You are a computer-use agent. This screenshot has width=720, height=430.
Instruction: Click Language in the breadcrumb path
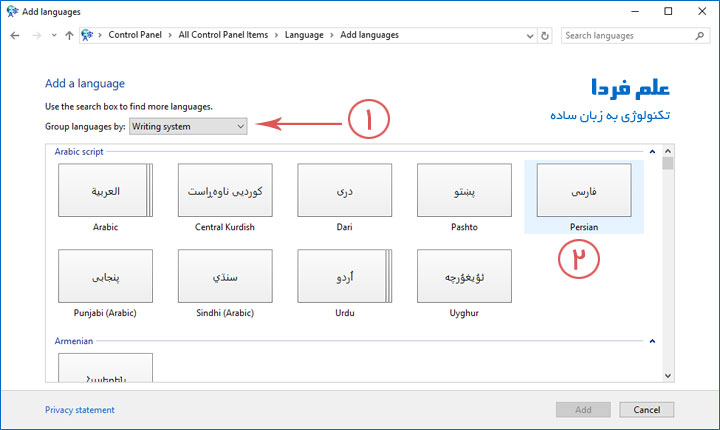coord(304,35)
